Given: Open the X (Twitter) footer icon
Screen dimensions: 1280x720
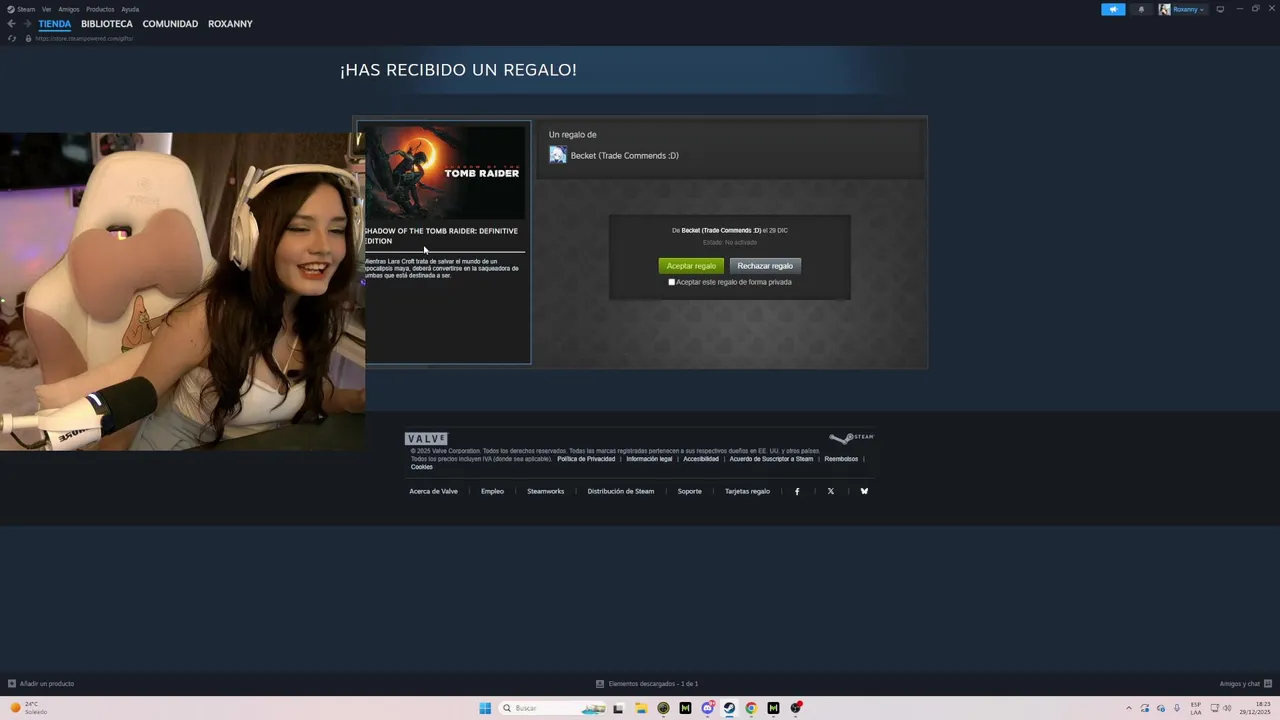Looking at the screenshot, I should (x=830, y=491).
